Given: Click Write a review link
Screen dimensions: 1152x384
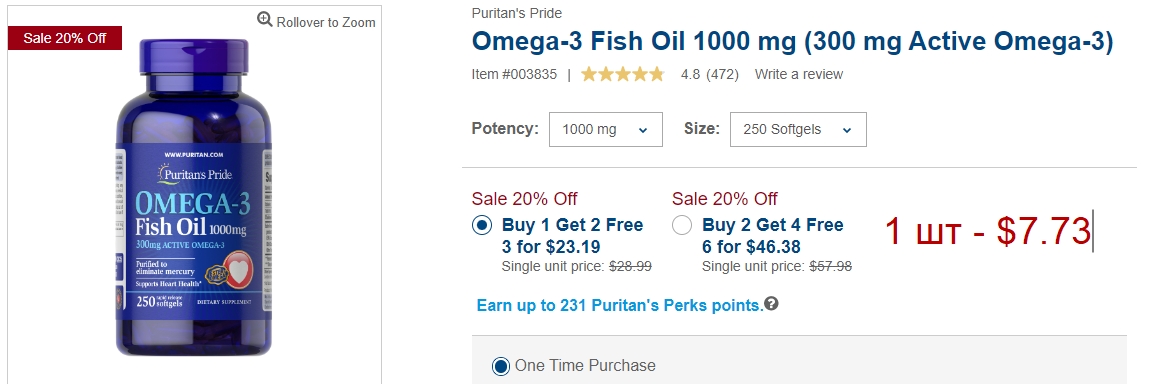Looking at the screenshot, I should (799, 74).
